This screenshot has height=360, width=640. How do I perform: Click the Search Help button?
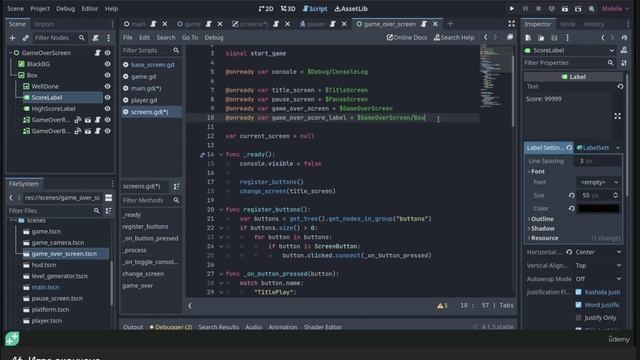[x=454, y=38]
